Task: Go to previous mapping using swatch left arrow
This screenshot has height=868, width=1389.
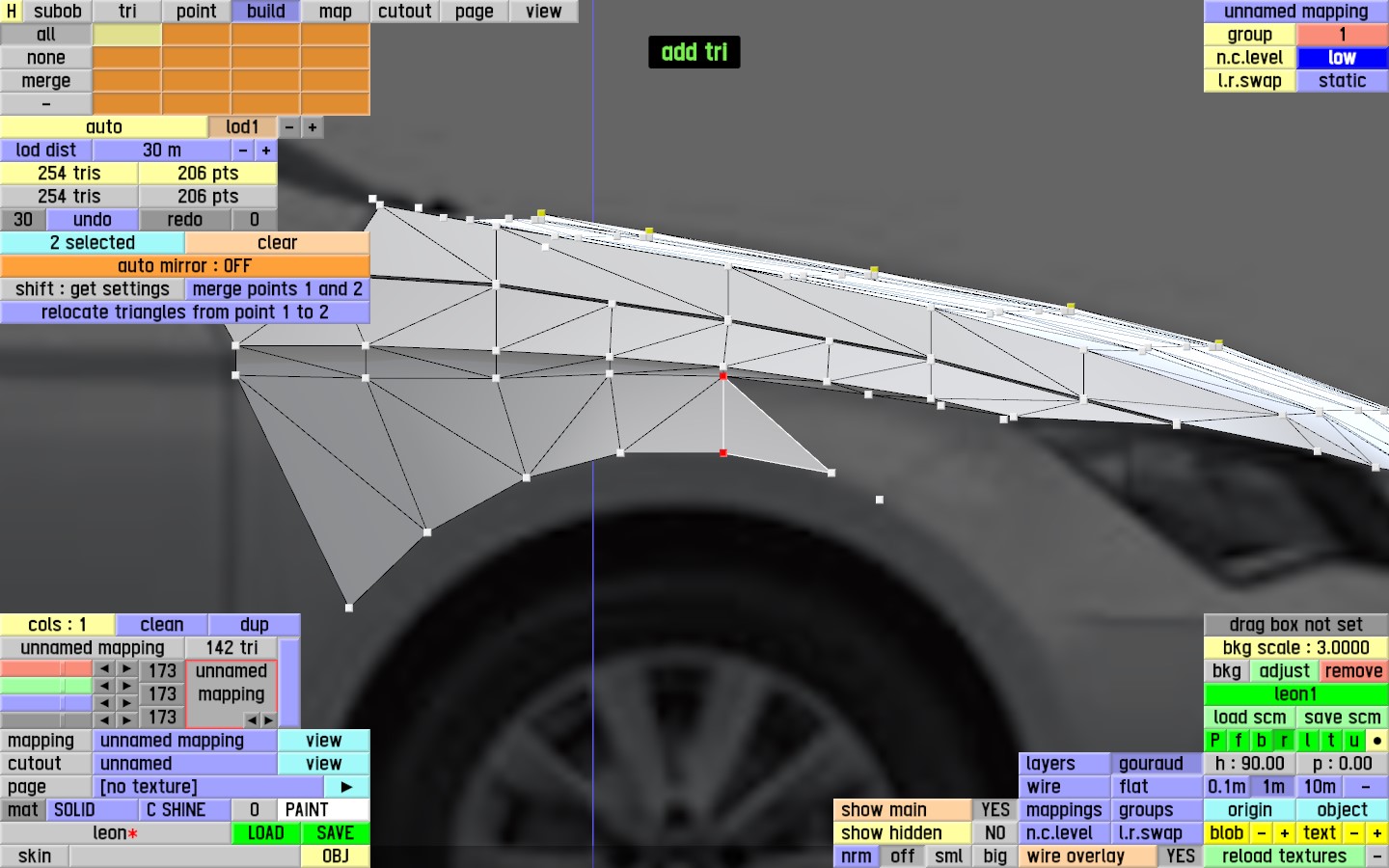Action: coord(251,719)
